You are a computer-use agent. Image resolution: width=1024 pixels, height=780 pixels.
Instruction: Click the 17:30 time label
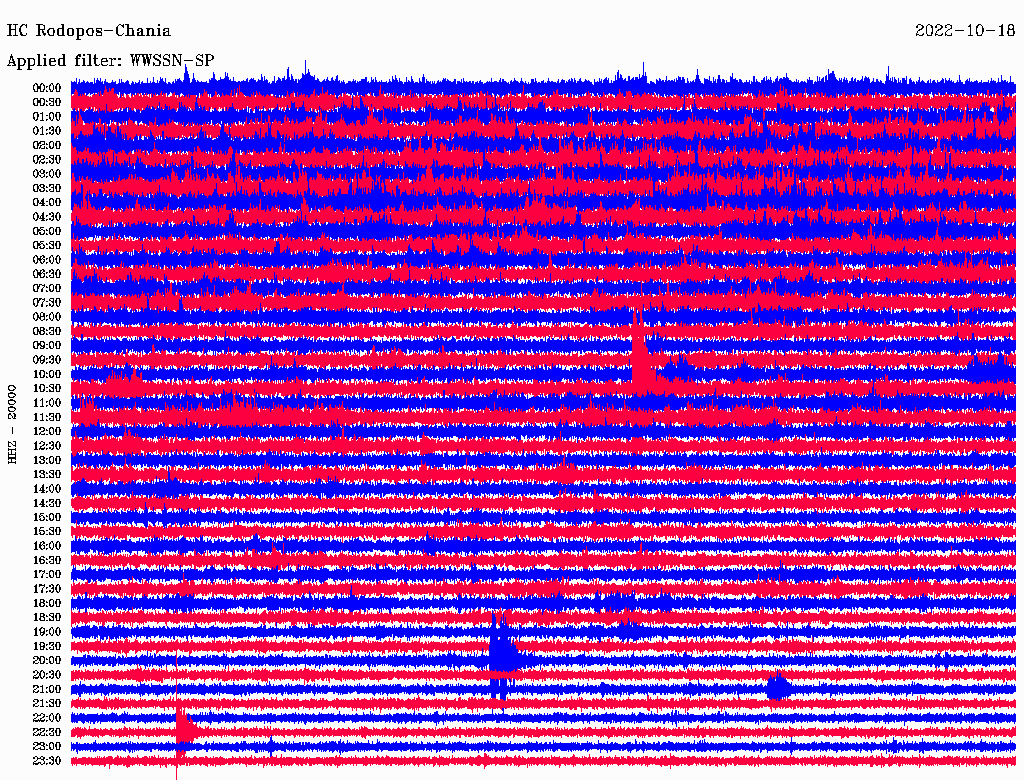(47, 589)
